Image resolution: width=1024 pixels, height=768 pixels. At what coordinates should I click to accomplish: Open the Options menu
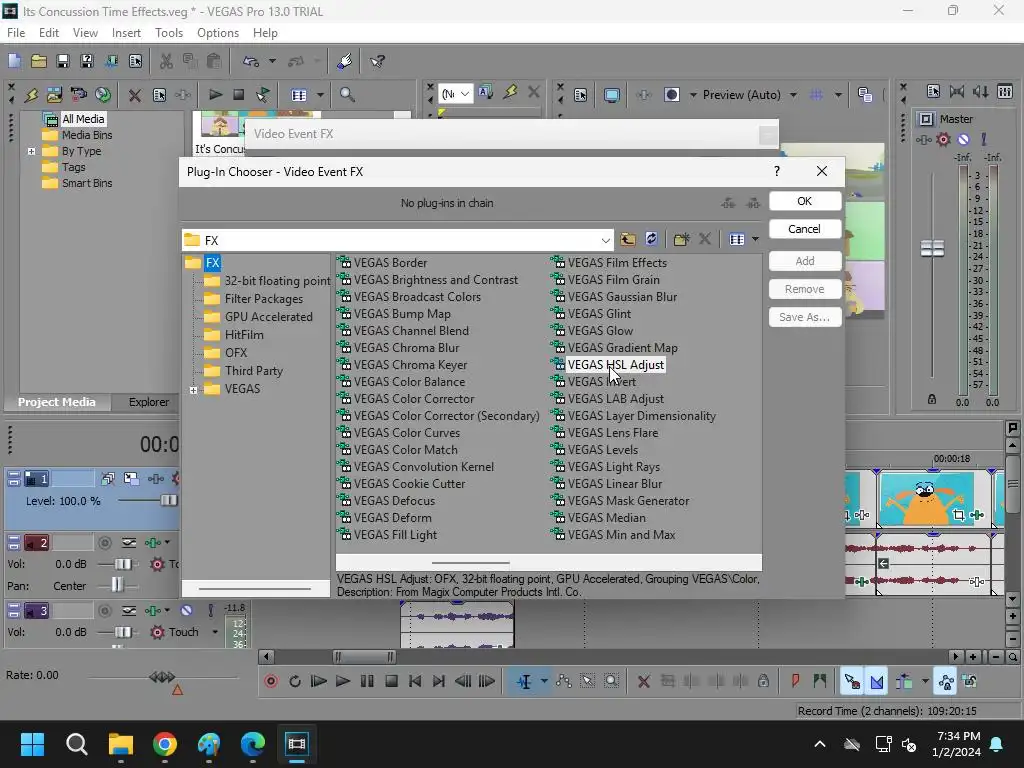[217, 33]
